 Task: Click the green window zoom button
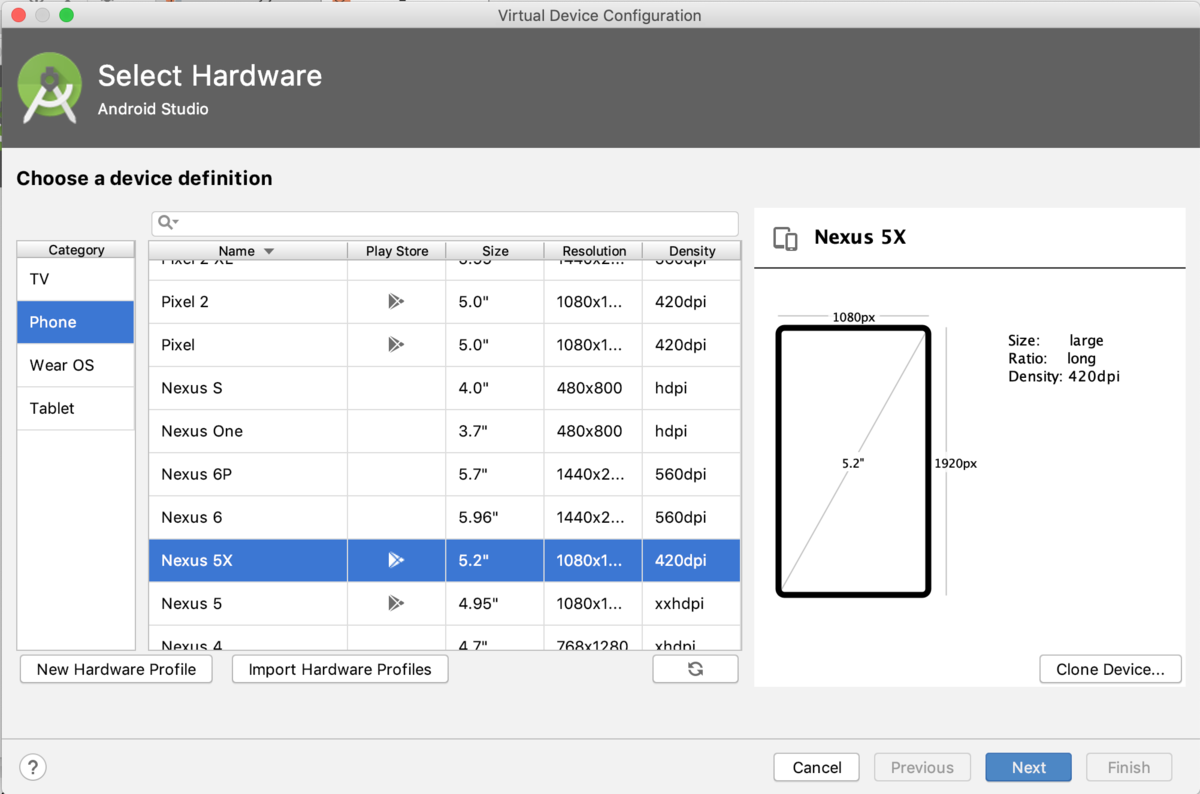point(66,15)
